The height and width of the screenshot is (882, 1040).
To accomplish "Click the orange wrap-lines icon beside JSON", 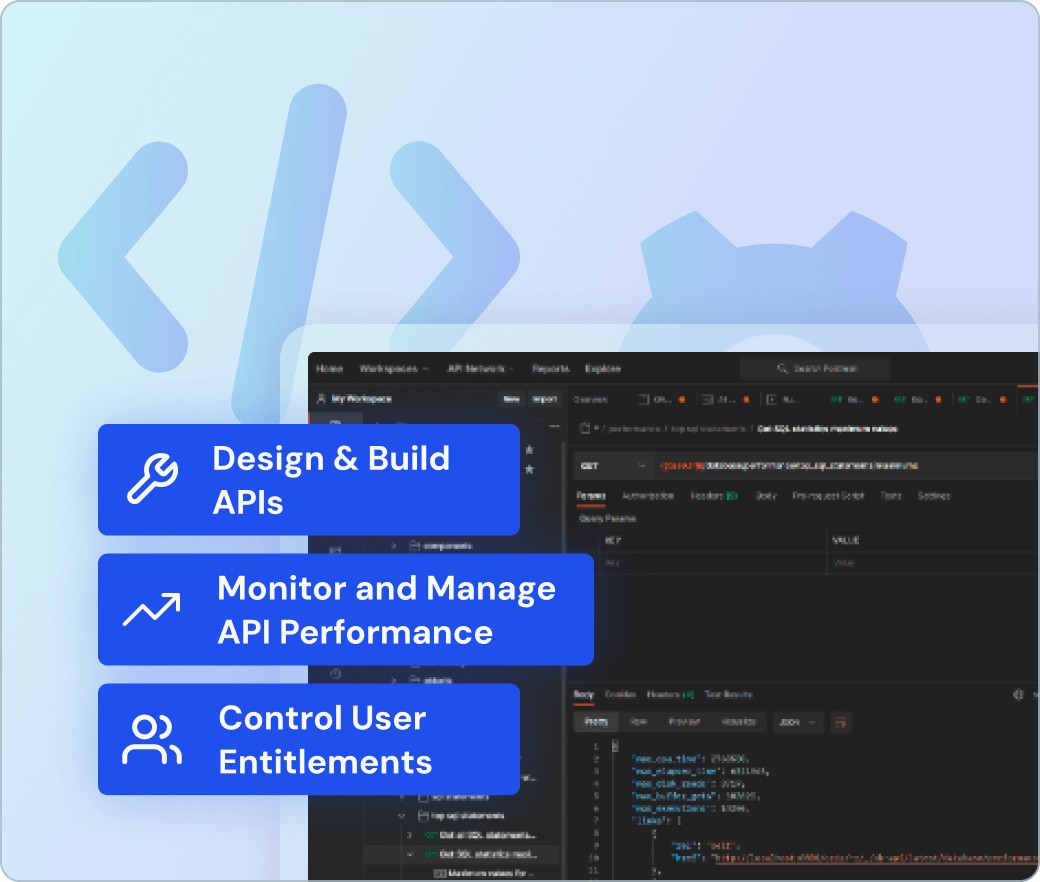I will (x=840, y=722).
